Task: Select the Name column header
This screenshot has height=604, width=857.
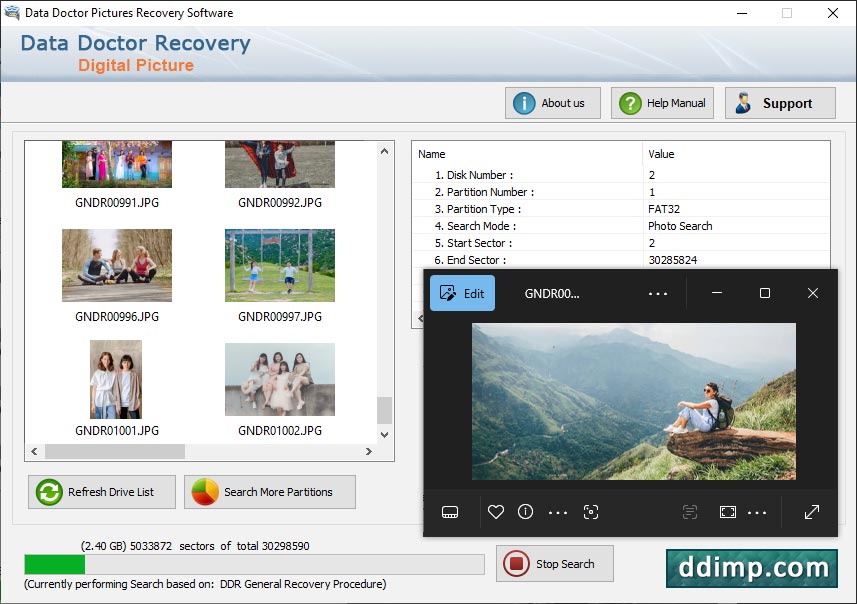Action: click(x=430, y=154)
